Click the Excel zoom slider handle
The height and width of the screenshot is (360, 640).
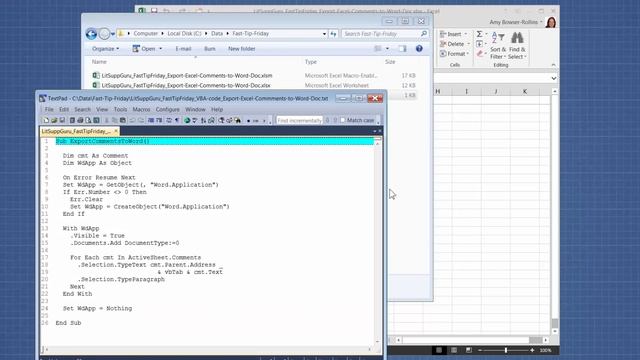click(x=506, y=350)
